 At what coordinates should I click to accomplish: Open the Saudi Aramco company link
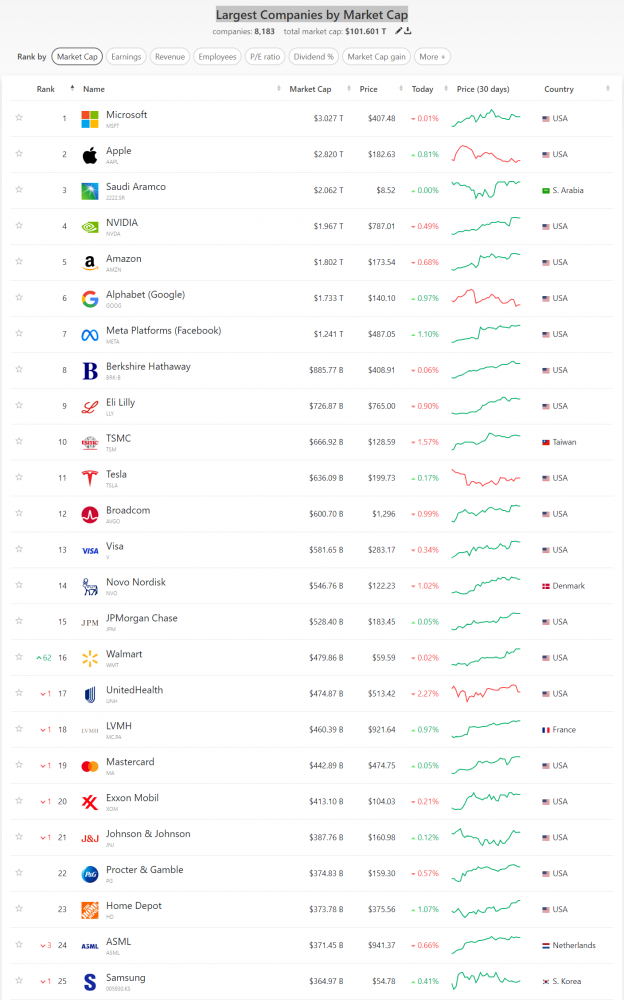coord(136,187)
